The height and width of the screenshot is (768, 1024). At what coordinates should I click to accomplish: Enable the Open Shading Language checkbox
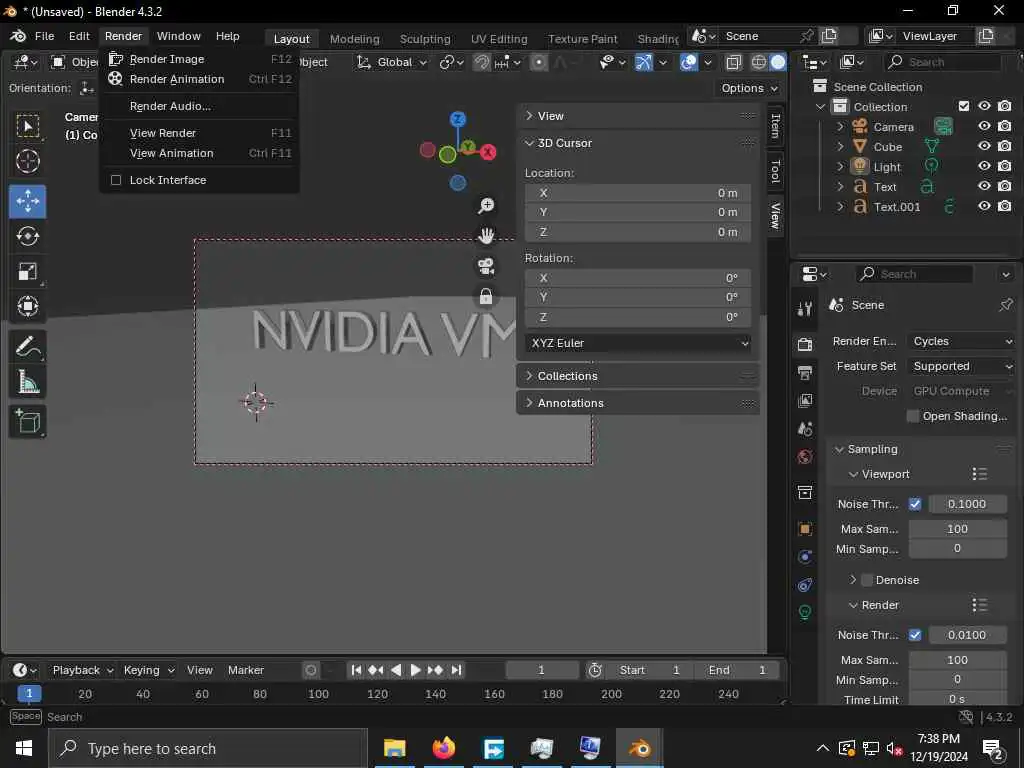click(913, 416)
